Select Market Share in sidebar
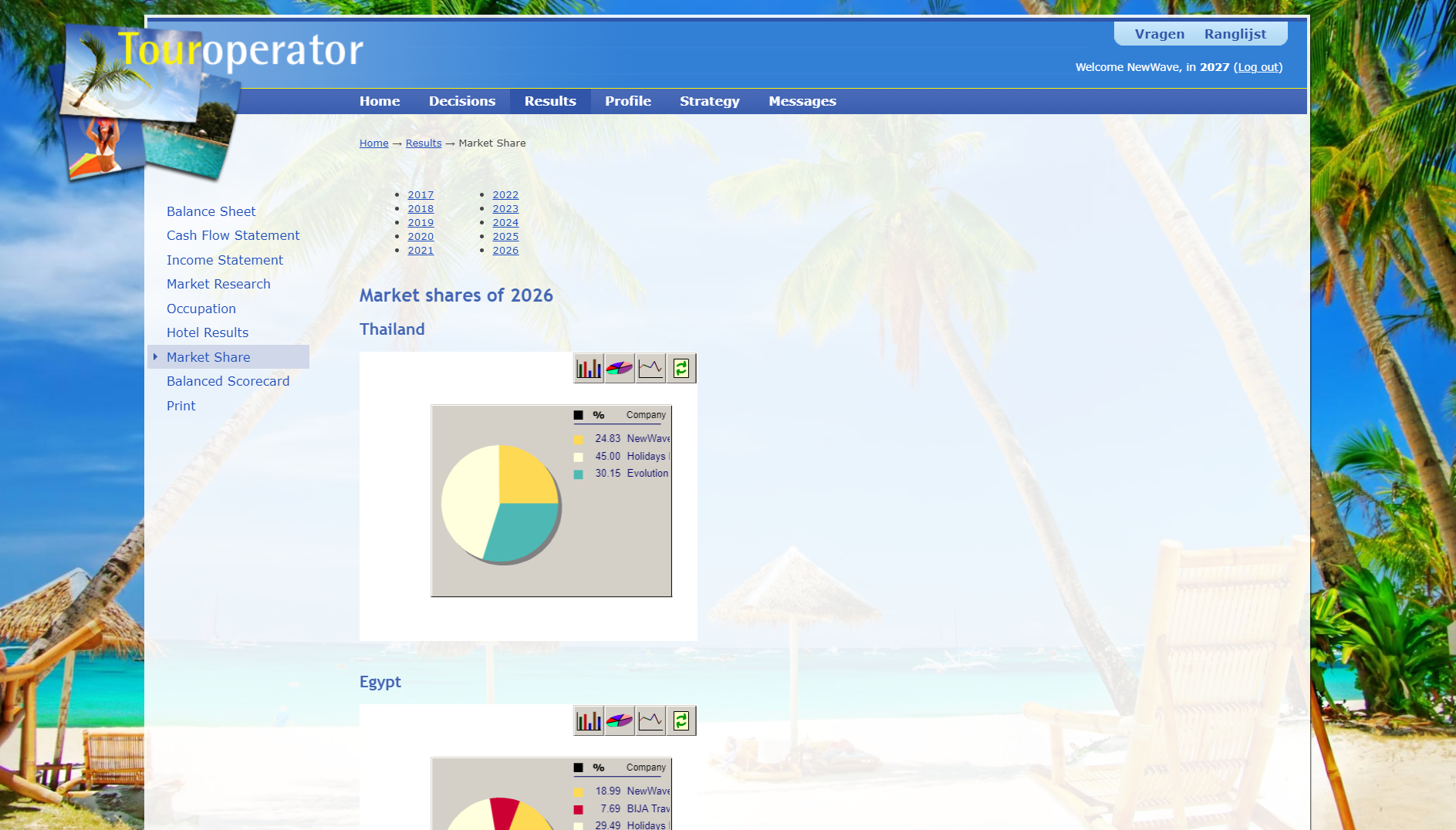Image resolution: width=1456 pixels, height=830 pixels. [228, 357]
